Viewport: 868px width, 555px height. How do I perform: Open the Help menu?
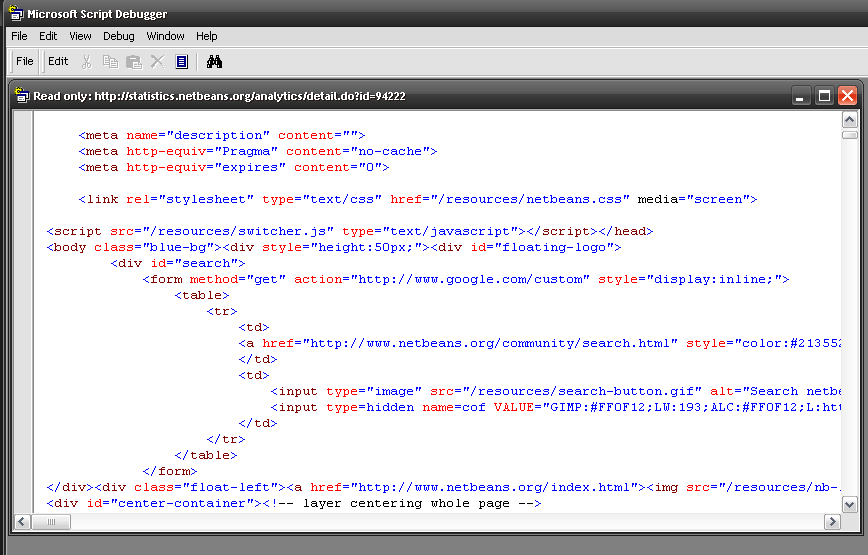[x=206, y=36]
